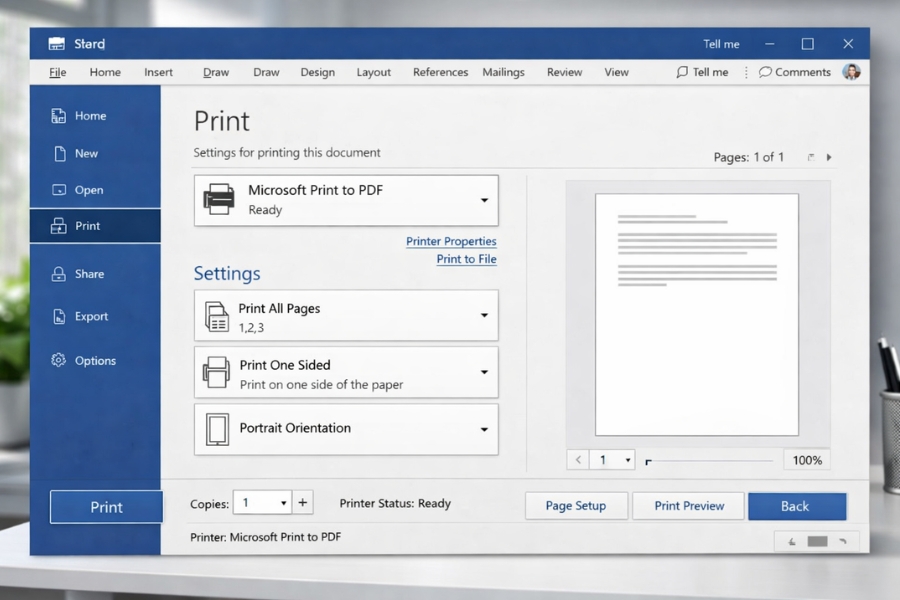This screenshot has width=900, height=600.
Task: Click the Print Preview button
Action: 688,505
